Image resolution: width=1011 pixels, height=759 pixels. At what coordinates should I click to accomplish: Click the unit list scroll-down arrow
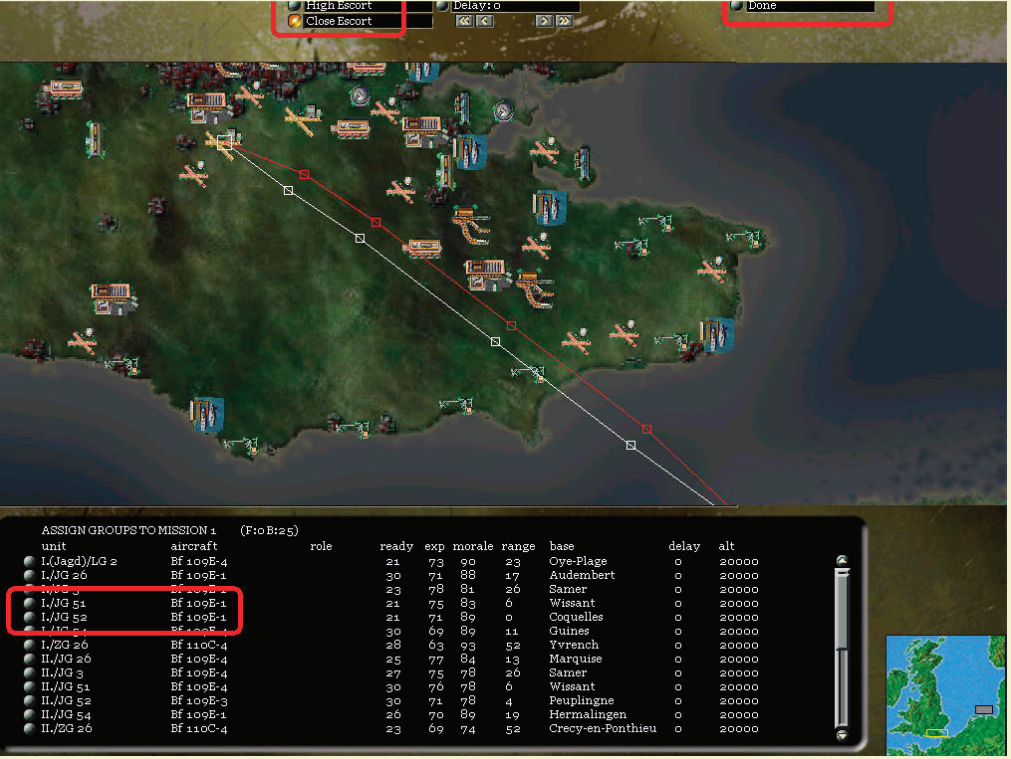click(841, 734)
